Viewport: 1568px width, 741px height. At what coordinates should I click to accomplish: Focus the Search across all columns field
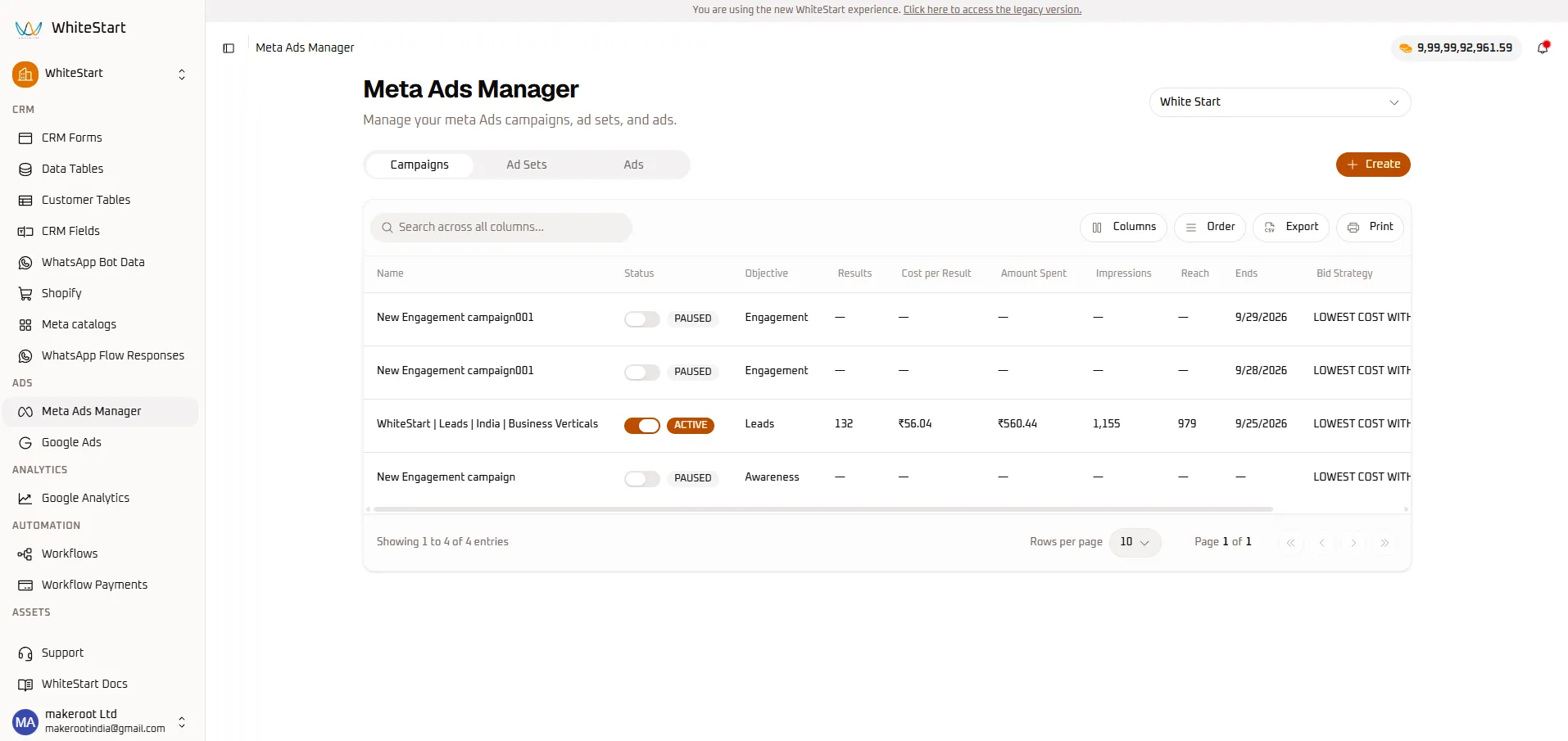pyautogui.click(x=501, y=228)
